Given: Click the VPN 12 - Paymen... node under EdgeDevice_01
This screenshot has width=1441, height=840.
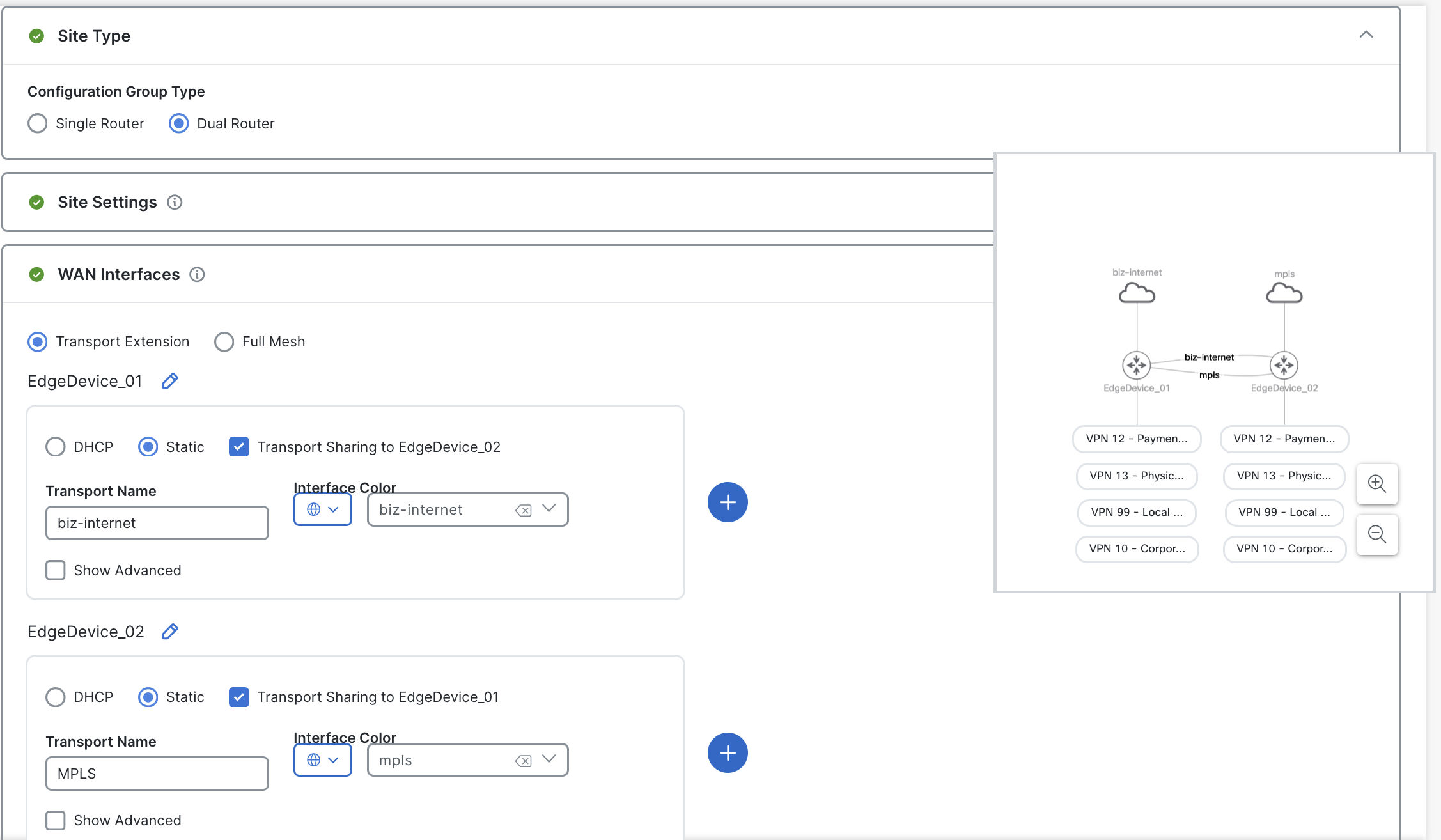Looking at the screenshot, I should pyautogui.click(x=1136, y=439).
